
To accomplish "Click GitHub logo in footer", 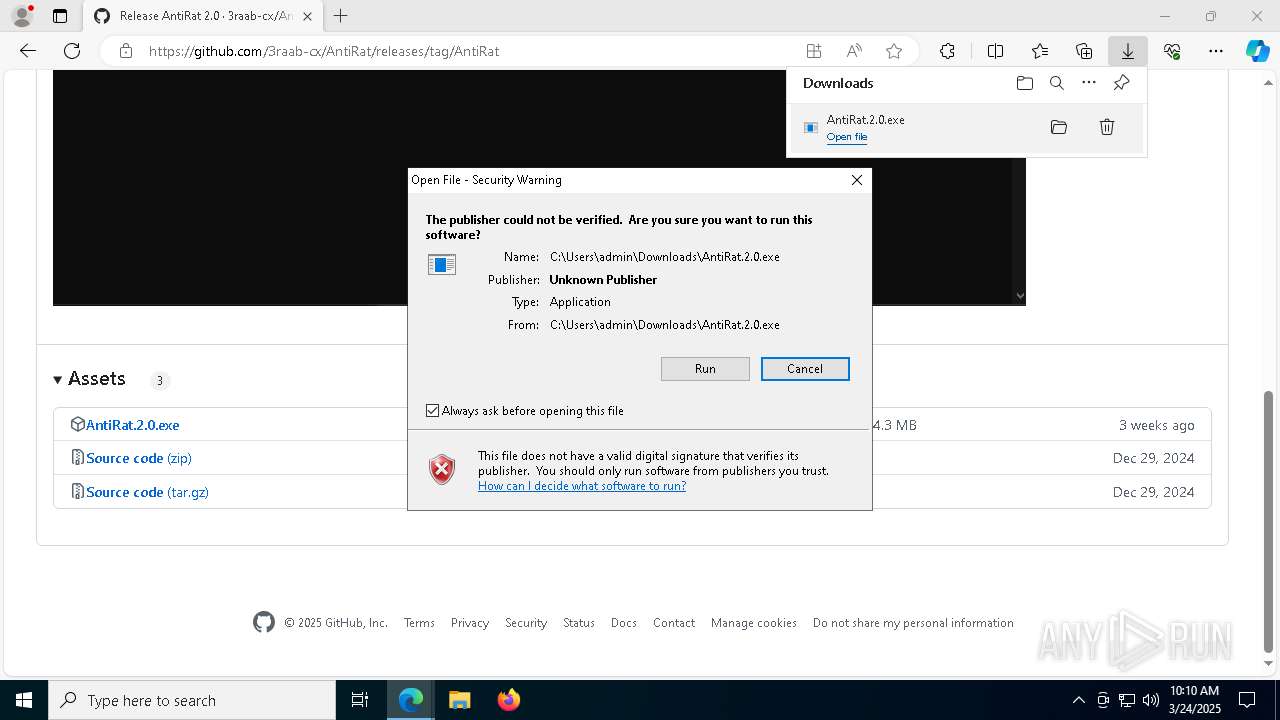I will click(x=264, y=622).
